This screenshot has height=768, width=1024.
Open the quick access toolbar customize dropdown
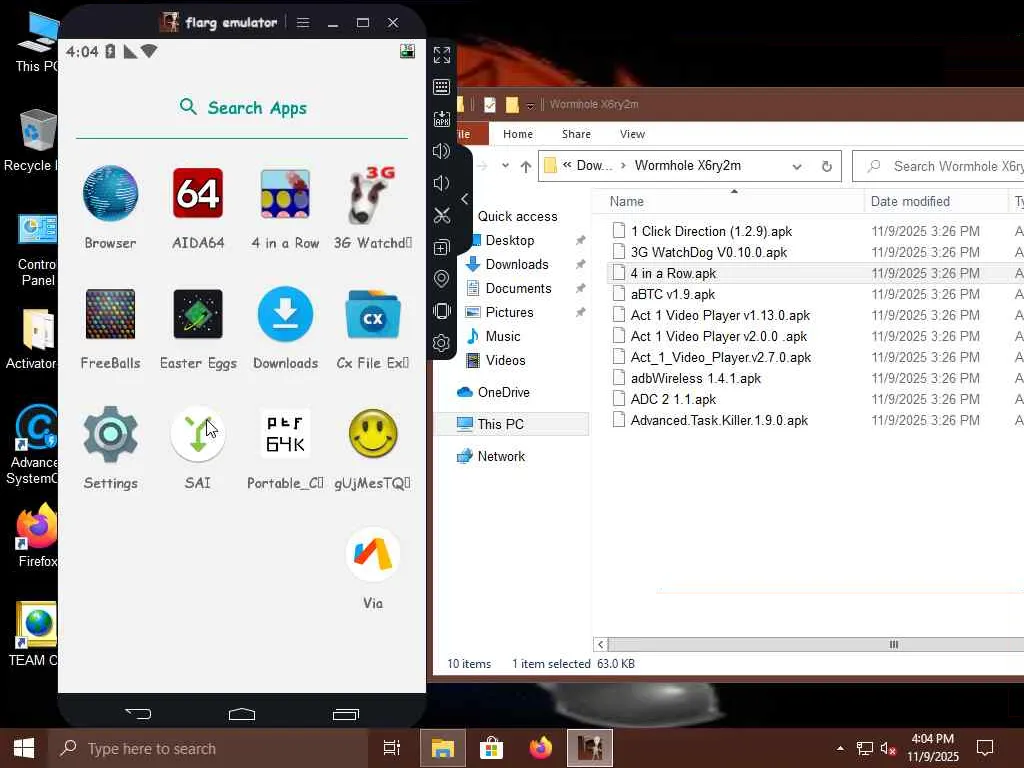530,105
